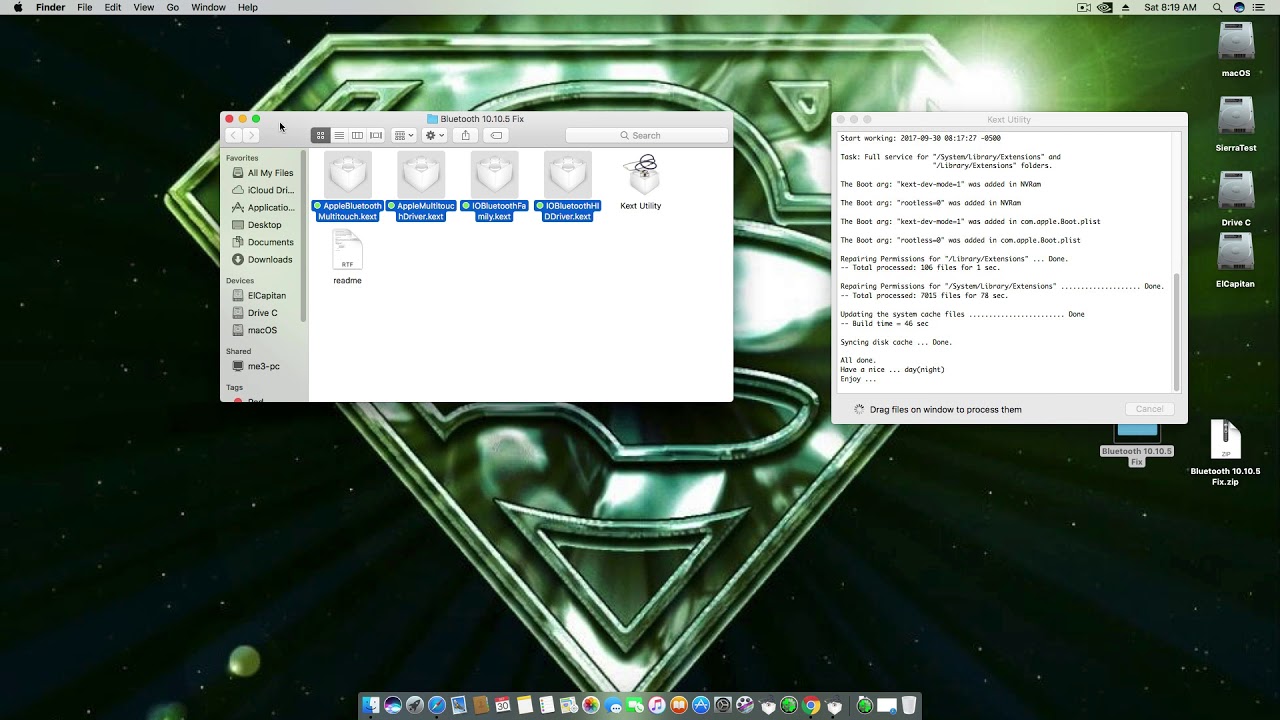Open Documents in sidebar
This screenshot has height=720, width=1280.
(x=262, y=242)
